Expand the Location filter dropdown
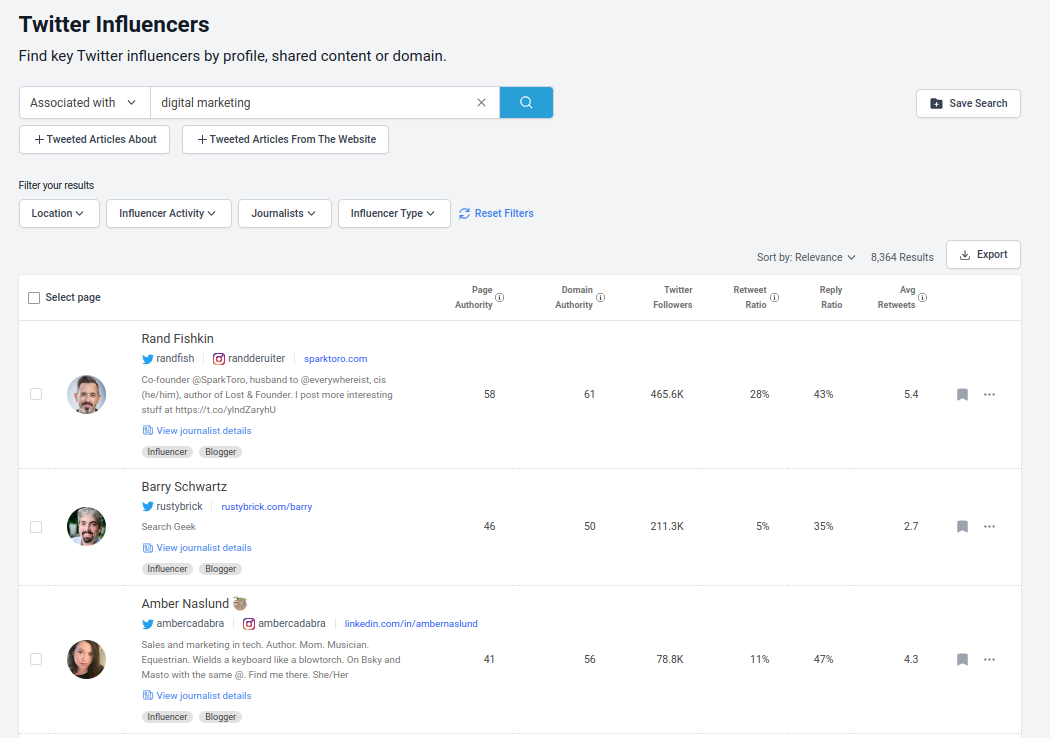Image resolution: width=1050 pixels, height=738 pixels. click(59, 214)
